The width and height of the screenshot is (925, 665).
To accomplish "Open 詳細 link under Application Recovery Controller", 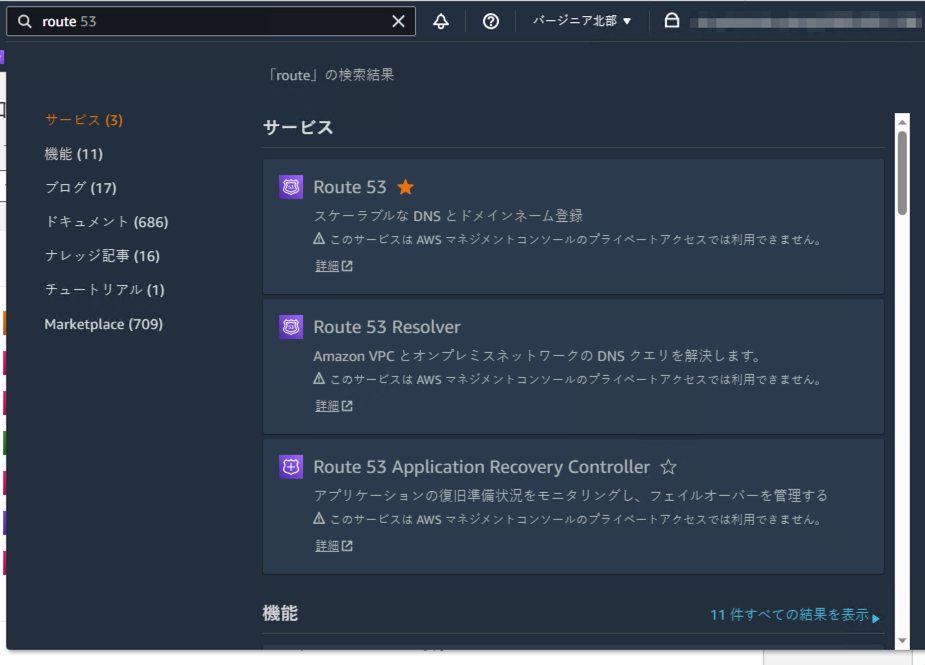I will coord(333,546).
